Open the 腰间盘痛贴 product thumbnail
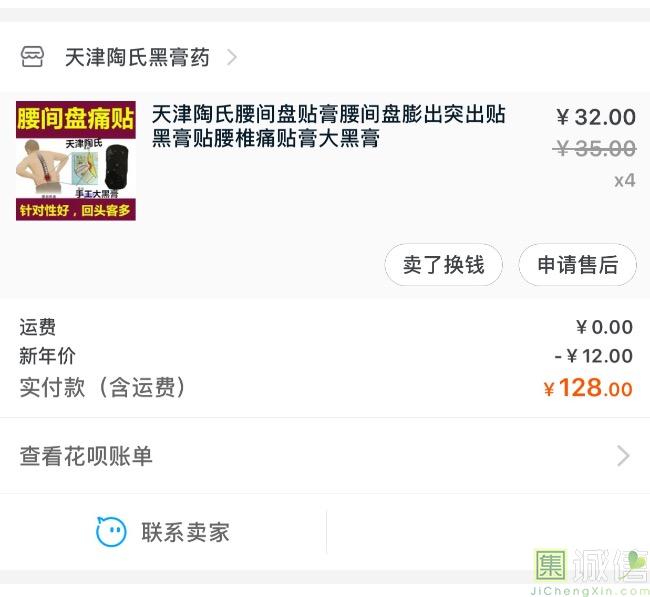The width and height of the screenshot is (650, 597). [76, 161]
